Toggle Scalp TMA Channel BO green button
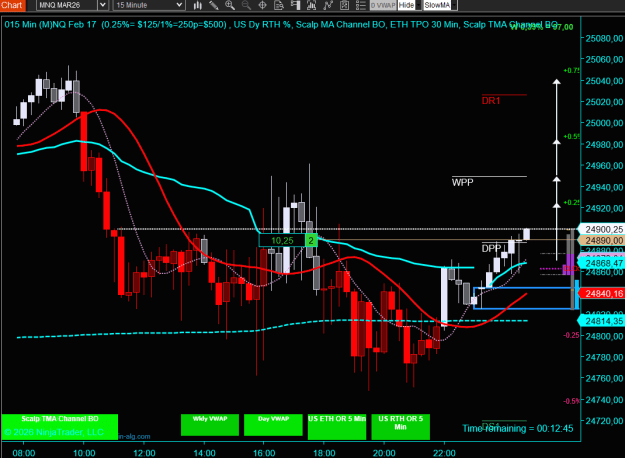 click(x=60, y=427)
